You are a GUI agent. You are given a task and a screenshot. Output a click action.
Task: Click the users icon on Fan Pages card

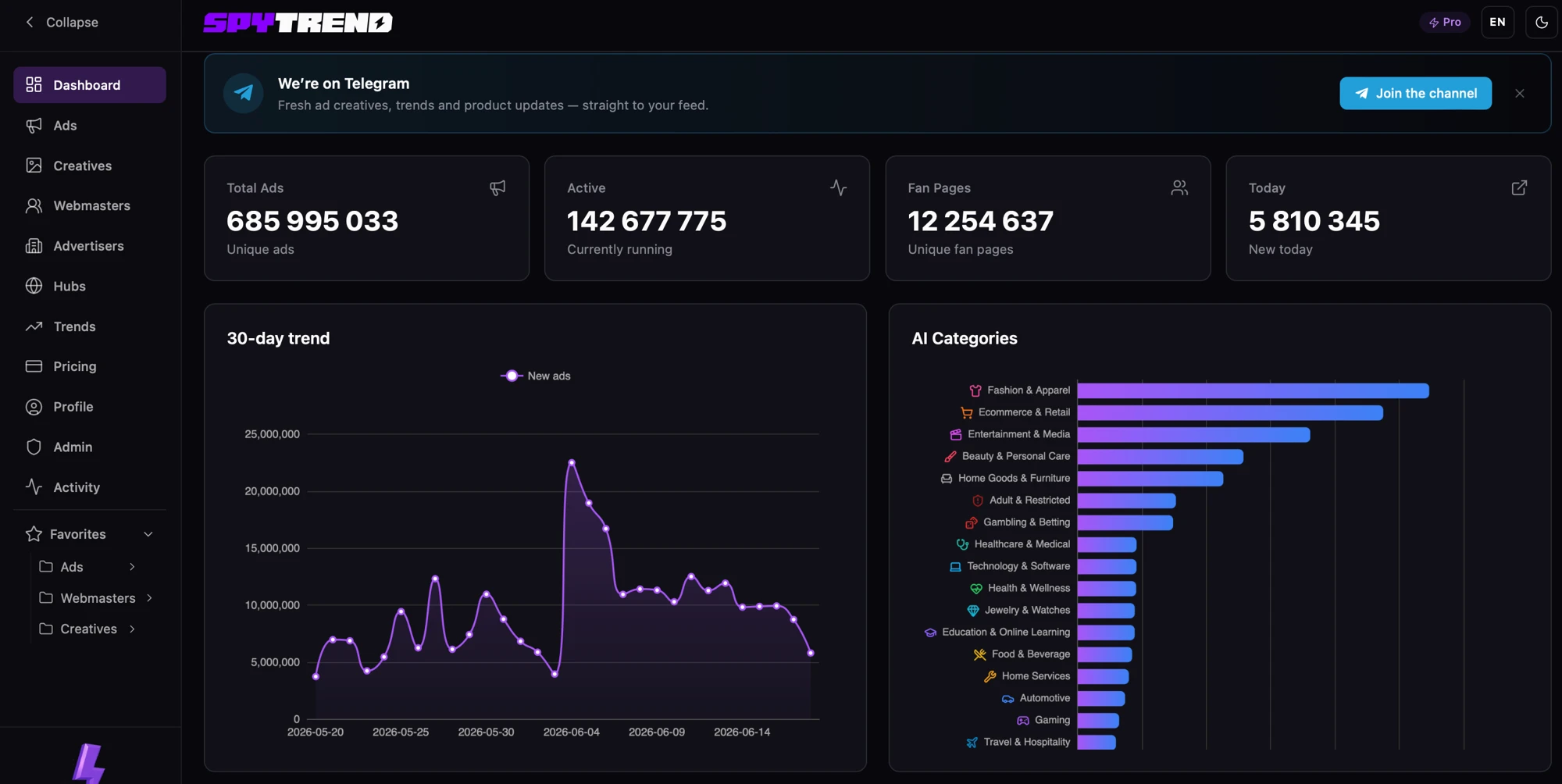coord(1179,188)
